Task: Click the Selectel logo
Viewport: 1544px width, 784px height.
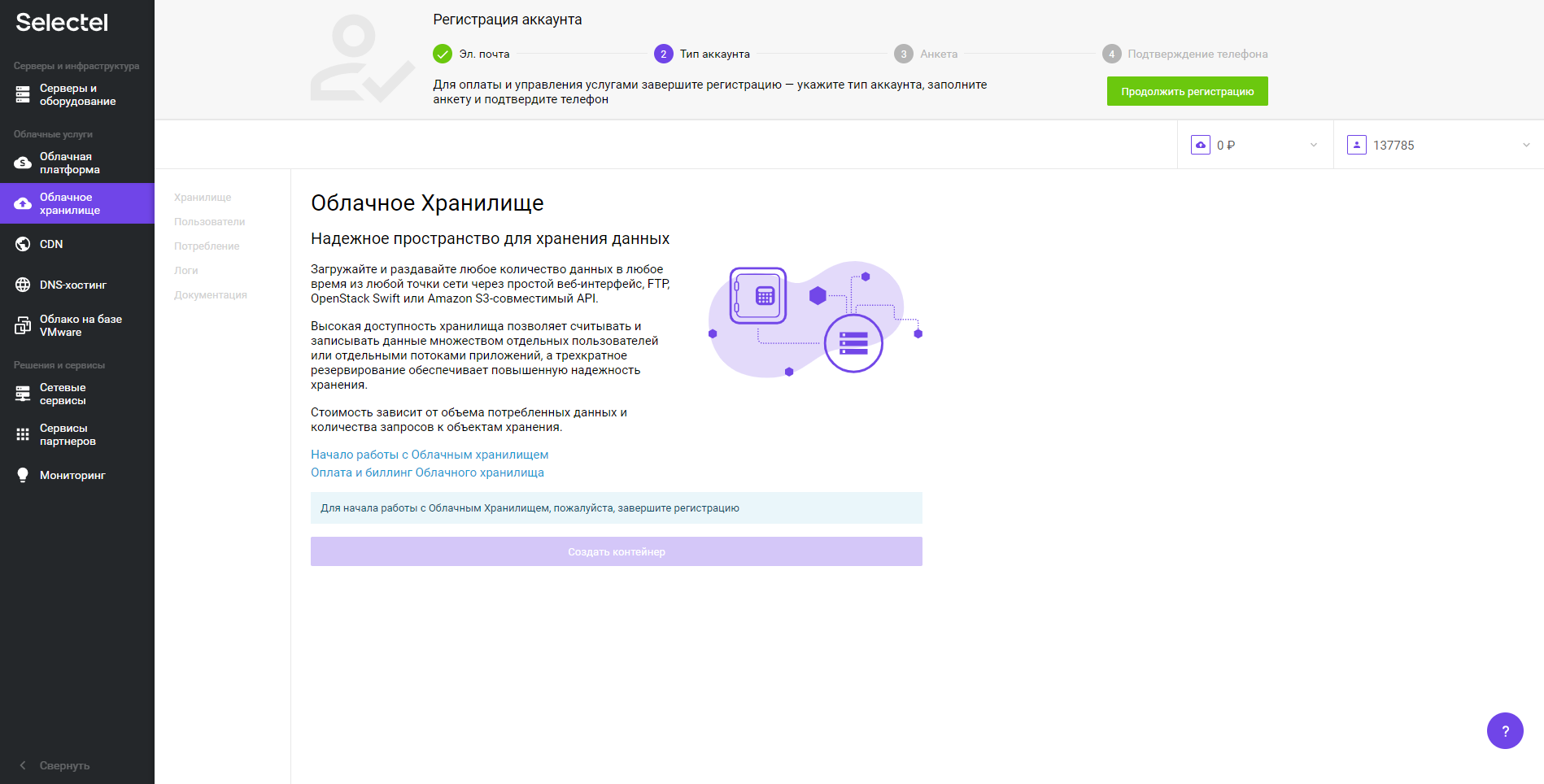Action: pyautogui.click(x=62, y=23)
